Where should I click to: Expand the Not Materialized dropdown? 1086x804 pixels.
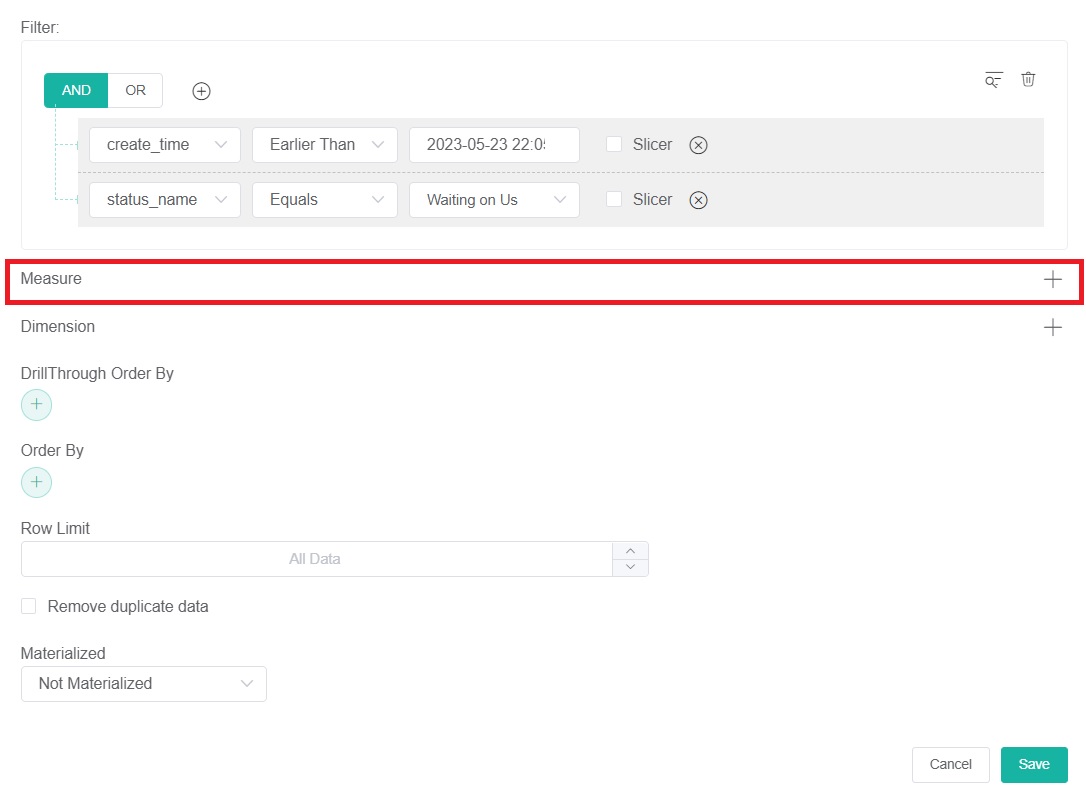(x=144, y=684)
